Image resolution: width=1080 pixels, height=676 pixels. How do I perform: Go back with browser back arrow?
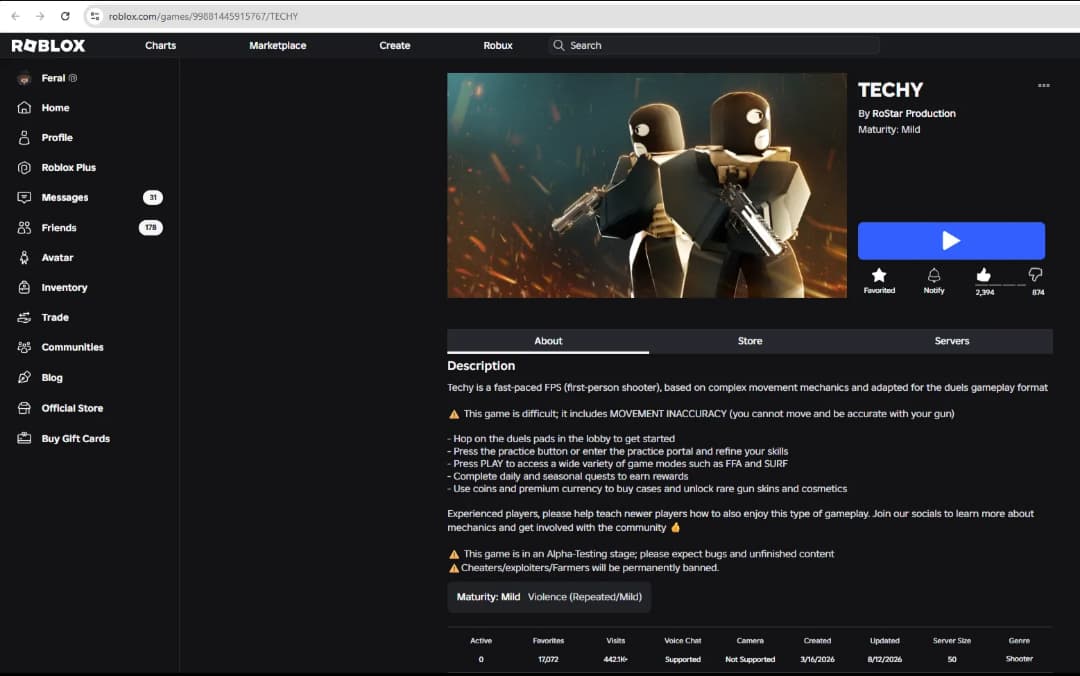pos(15,16)
